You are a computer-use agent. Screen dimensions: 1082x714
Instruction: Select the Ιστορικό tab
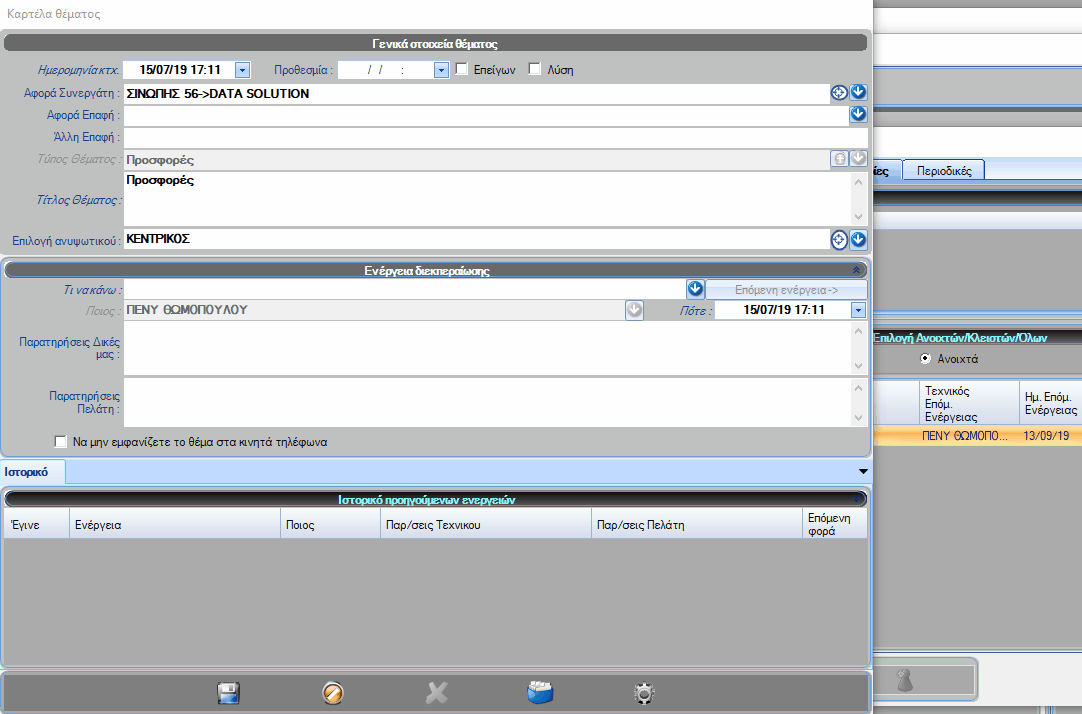point(33,470)
